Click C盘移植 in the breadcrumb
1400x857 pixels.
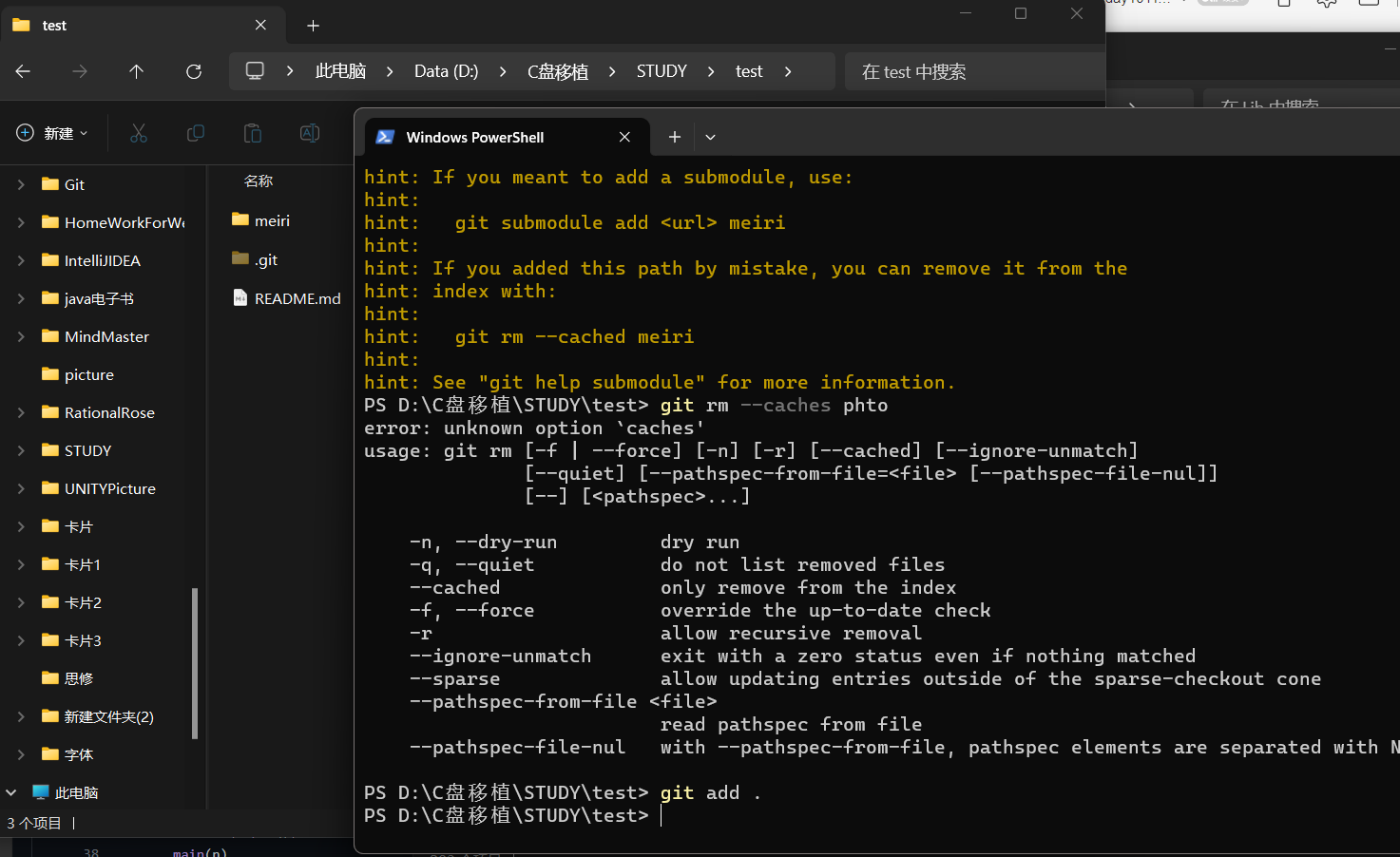click(x=558, y=71)
